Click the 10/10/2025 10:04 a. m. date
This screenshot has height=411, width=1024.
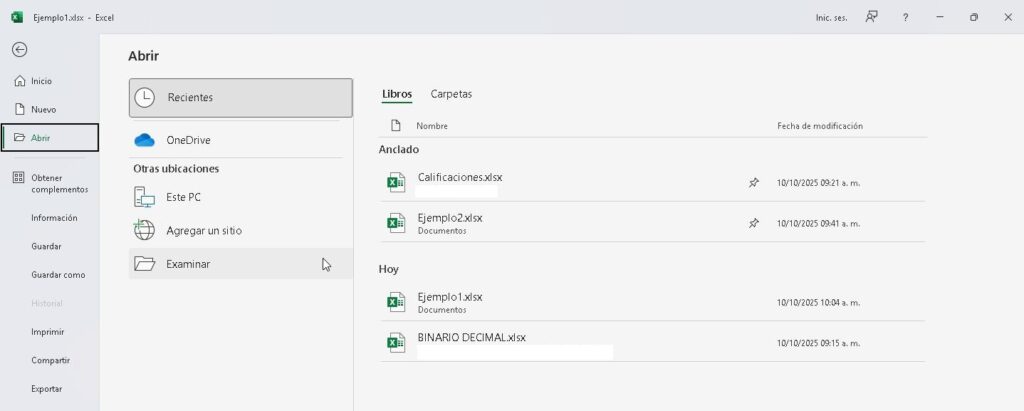click(818, 303)
